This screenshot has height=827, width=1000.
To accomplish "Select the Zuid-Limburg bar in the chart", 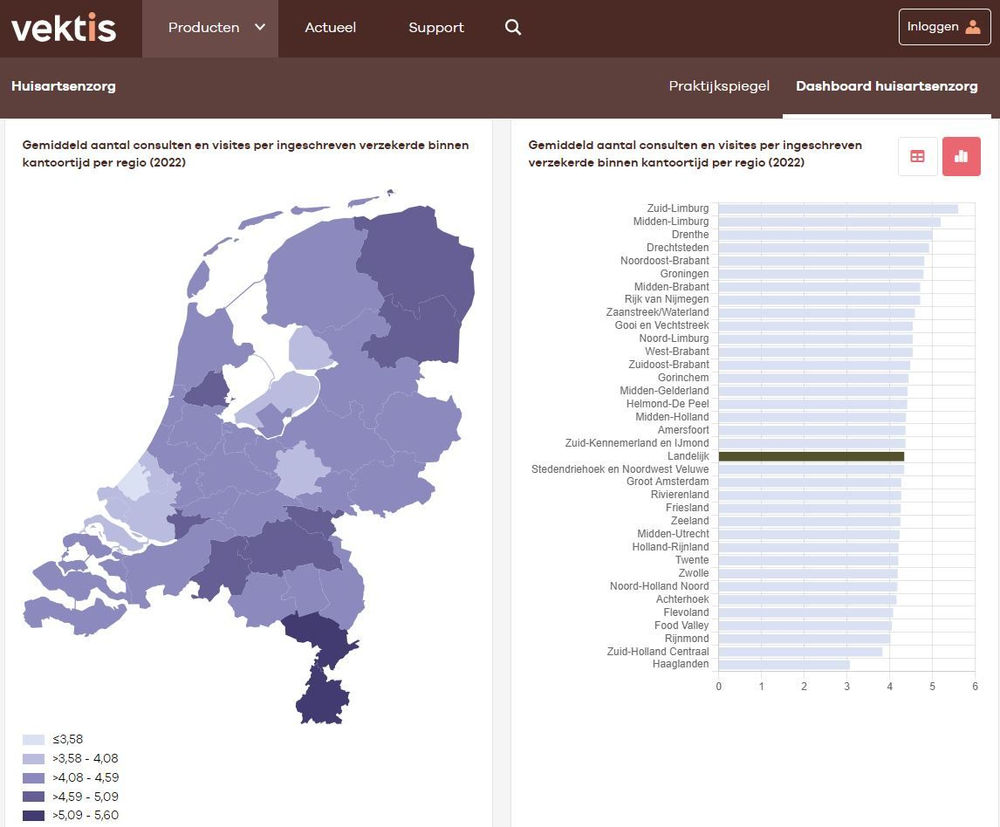I will 835,208.
